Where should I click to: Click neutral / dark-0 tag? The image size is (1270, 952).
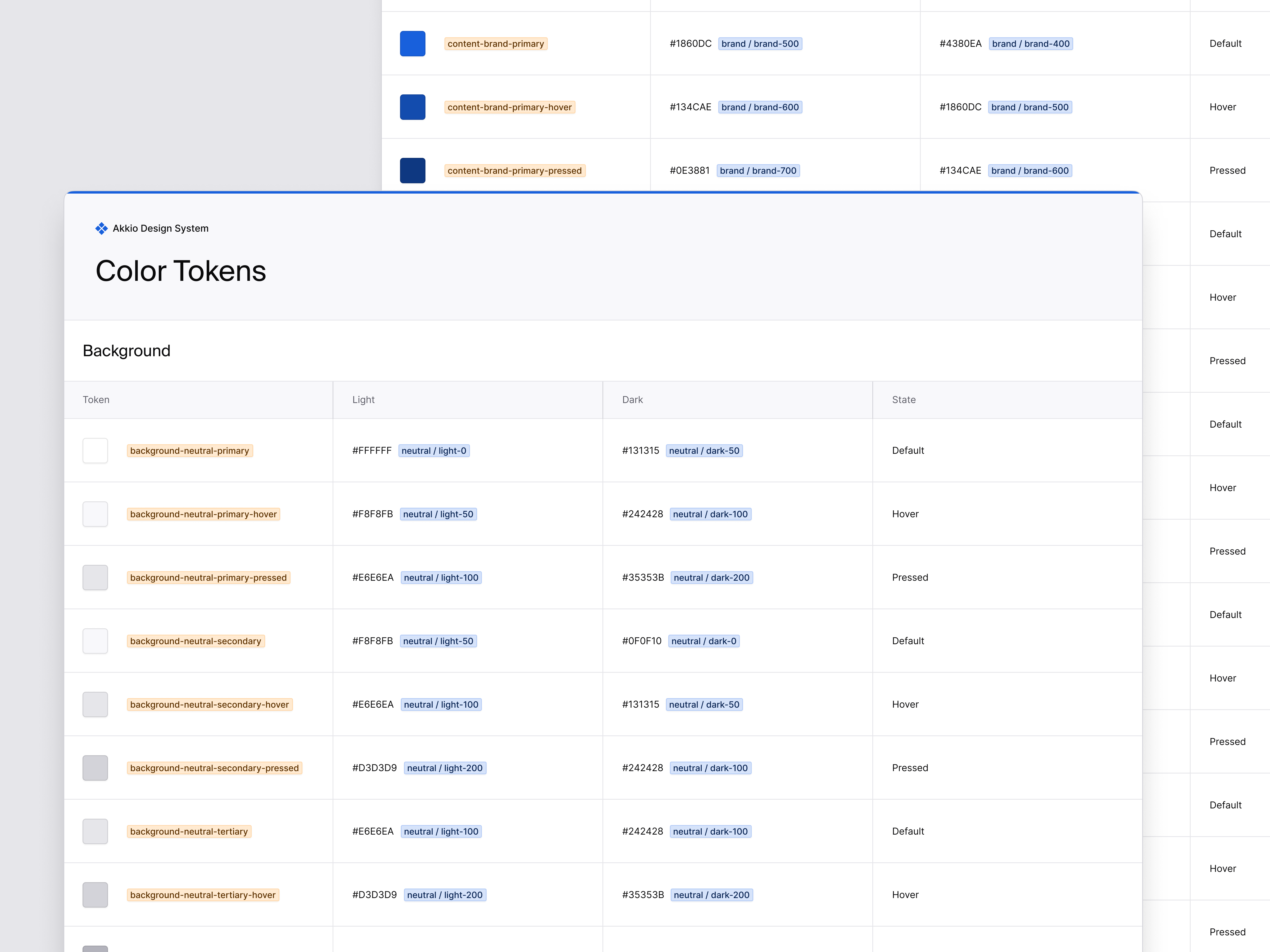(703, 641)
